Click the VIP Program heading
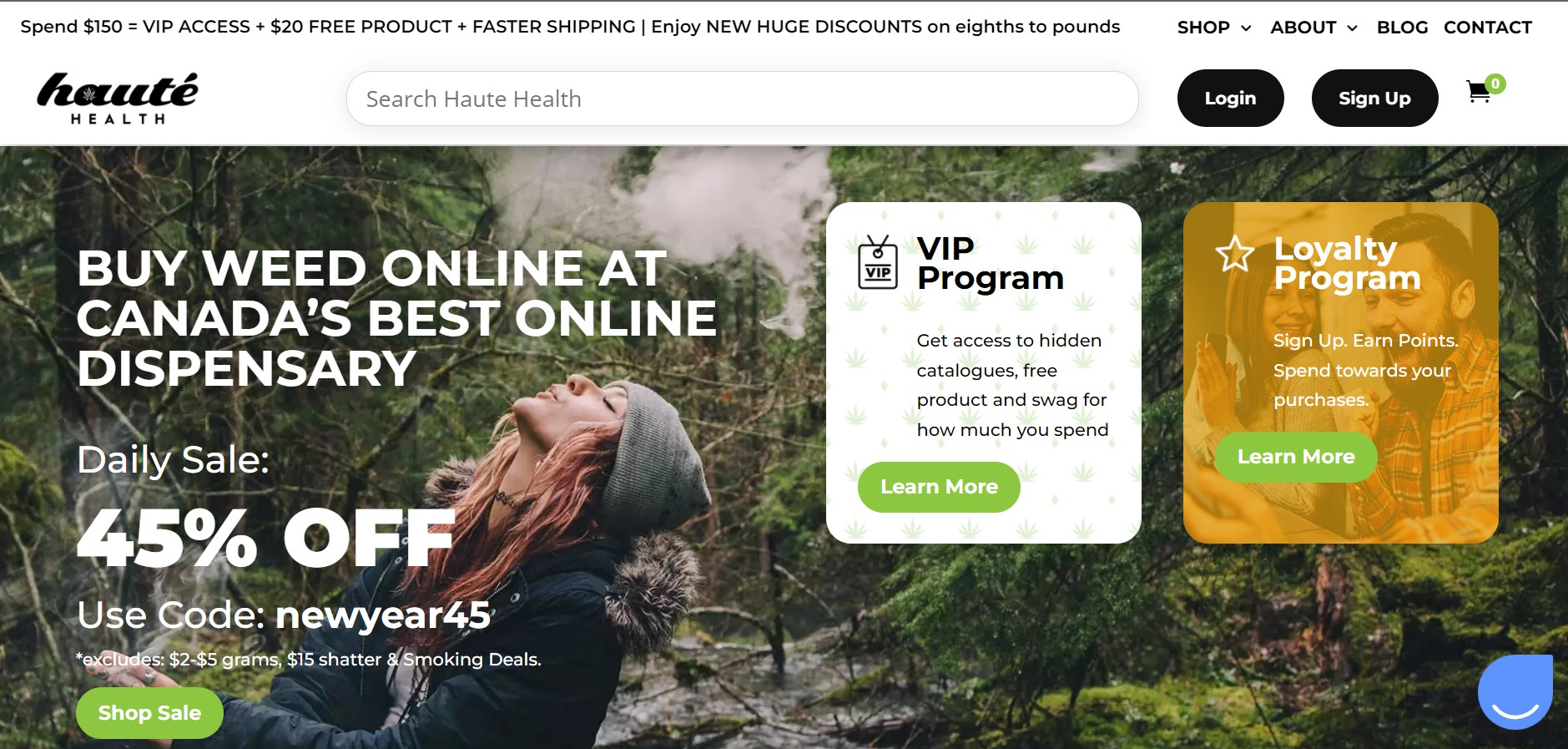 pos(990,263)
